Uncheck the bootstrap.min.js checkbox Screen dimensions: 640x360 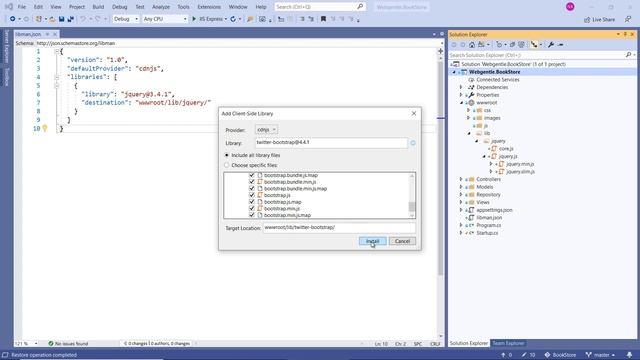point(252,209)
